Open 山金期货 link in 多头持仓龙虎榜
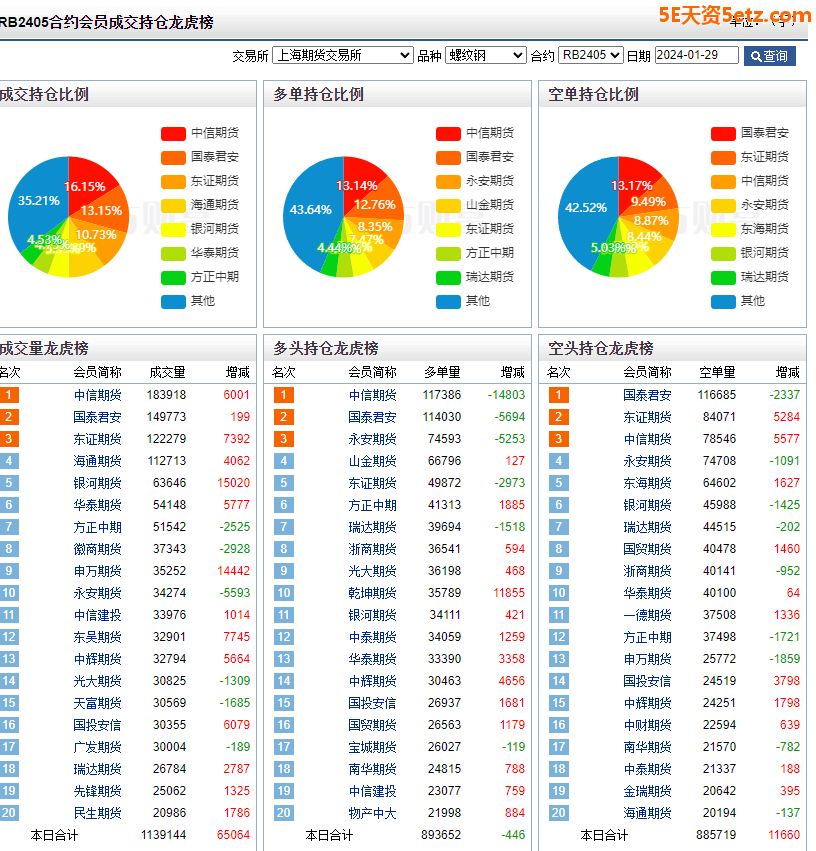This screenshot has height=851, width=816. [373, 461]
